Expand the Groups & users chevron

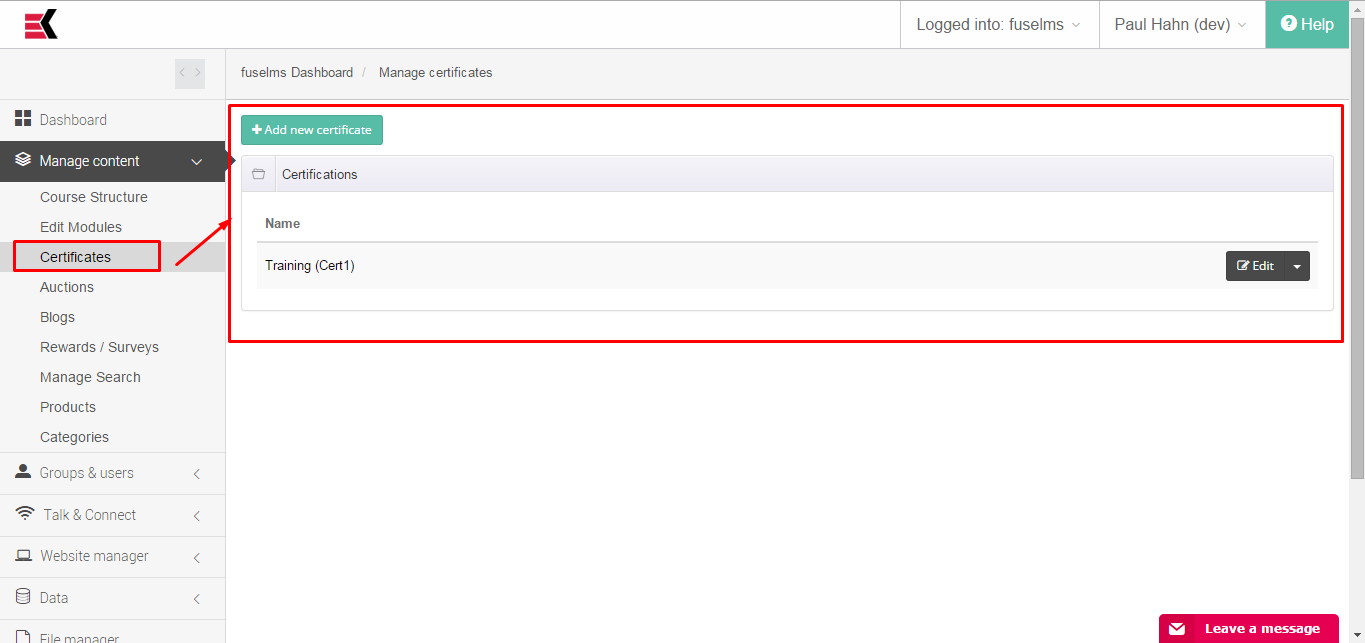[197, 473]
